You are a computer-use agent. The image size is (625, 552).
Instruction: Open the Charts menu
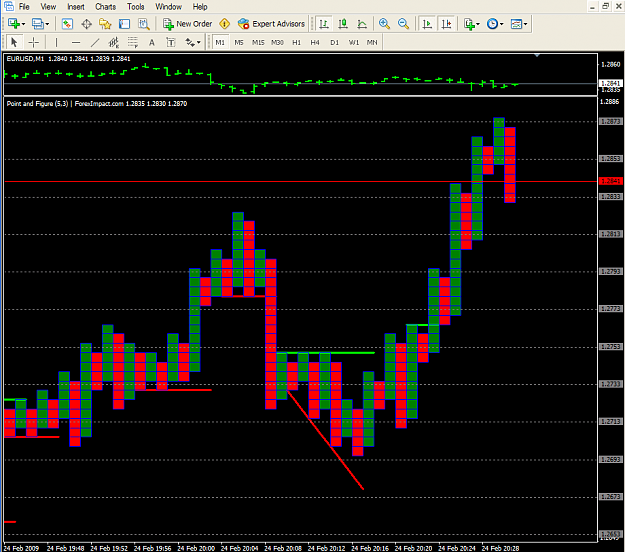(x=106, y=7)
